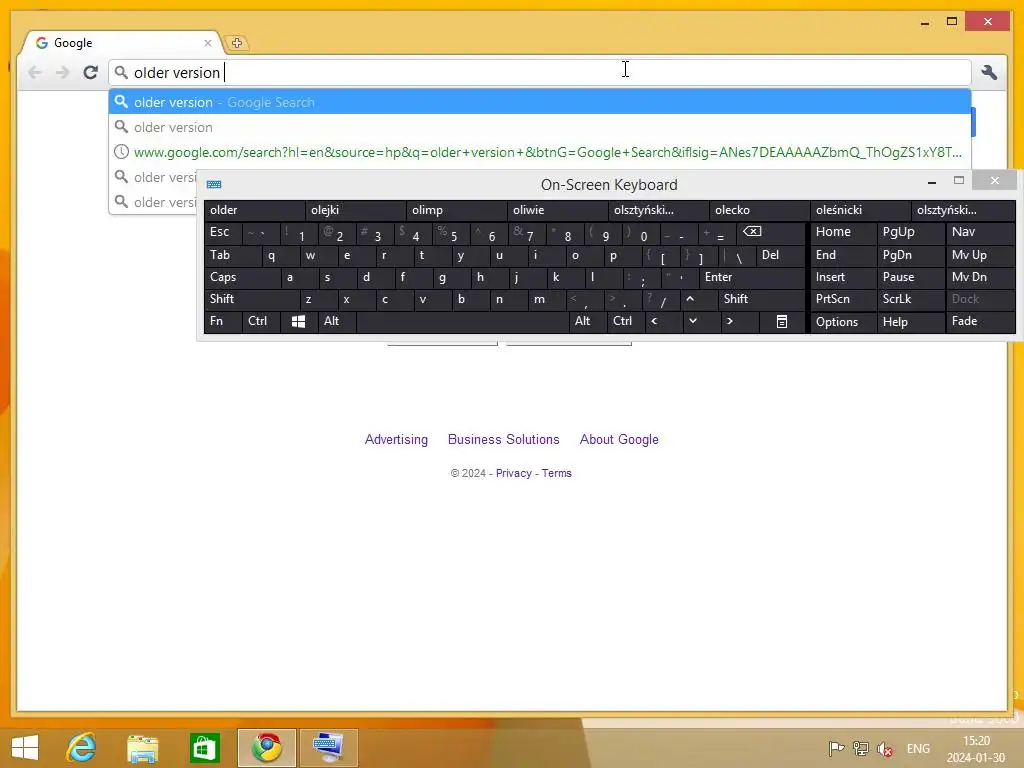Select the Google tab
Screen dimensions: 1024x768
(x=121, y=43)
